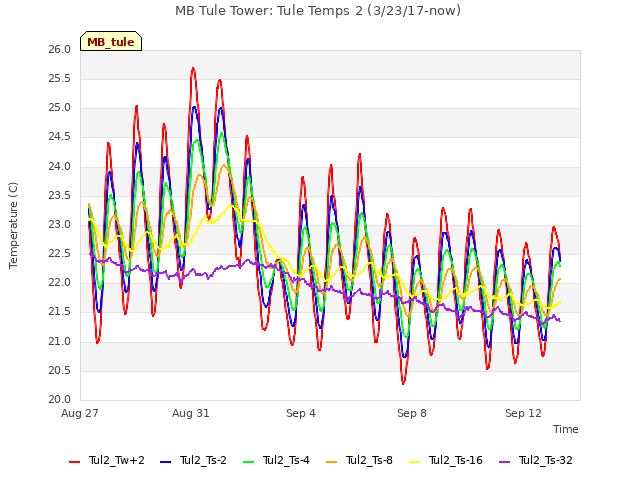Click the Aug 31 x-axis tick label
The image size is (640, 480).
click(191, 413)
